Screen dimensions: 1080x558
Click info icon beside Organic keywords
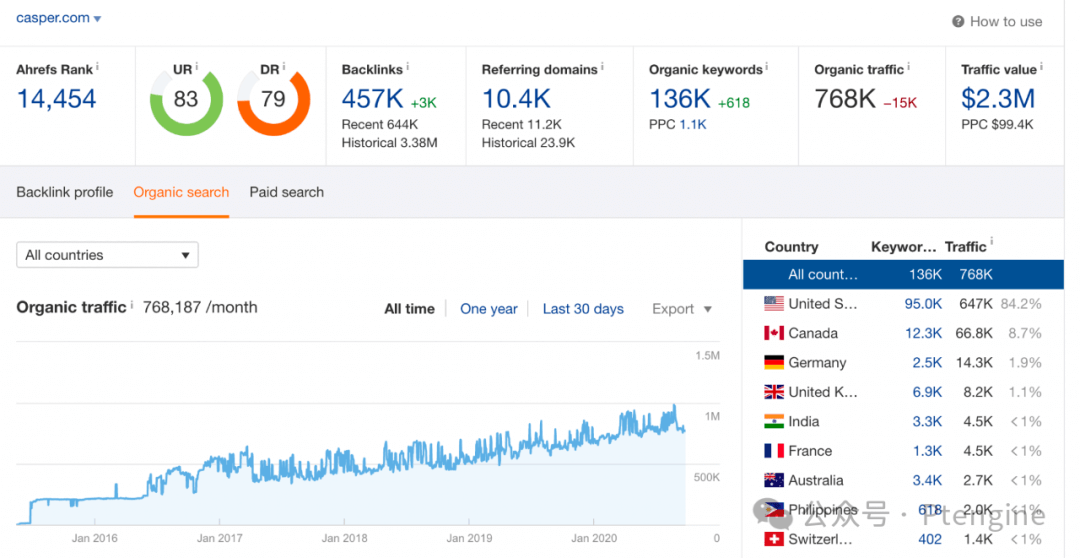coord(767,67)
